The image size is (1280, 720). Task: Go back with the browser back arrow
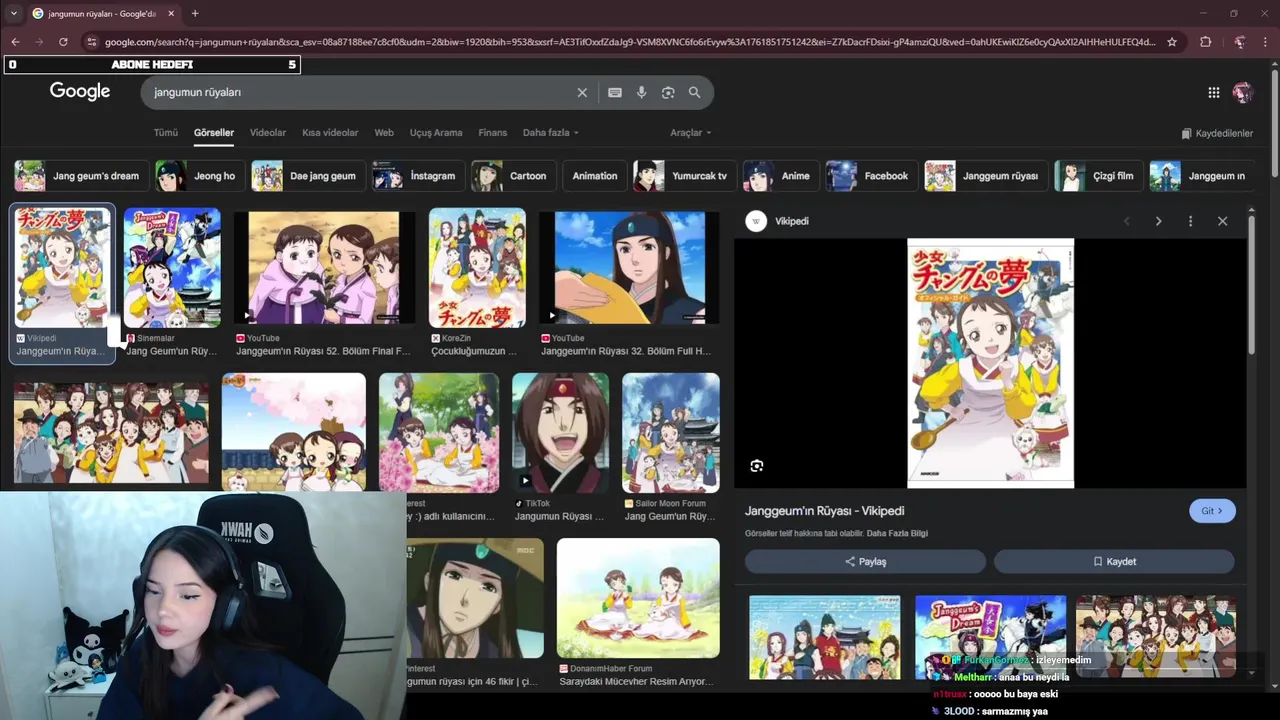(x=15, y=42)
